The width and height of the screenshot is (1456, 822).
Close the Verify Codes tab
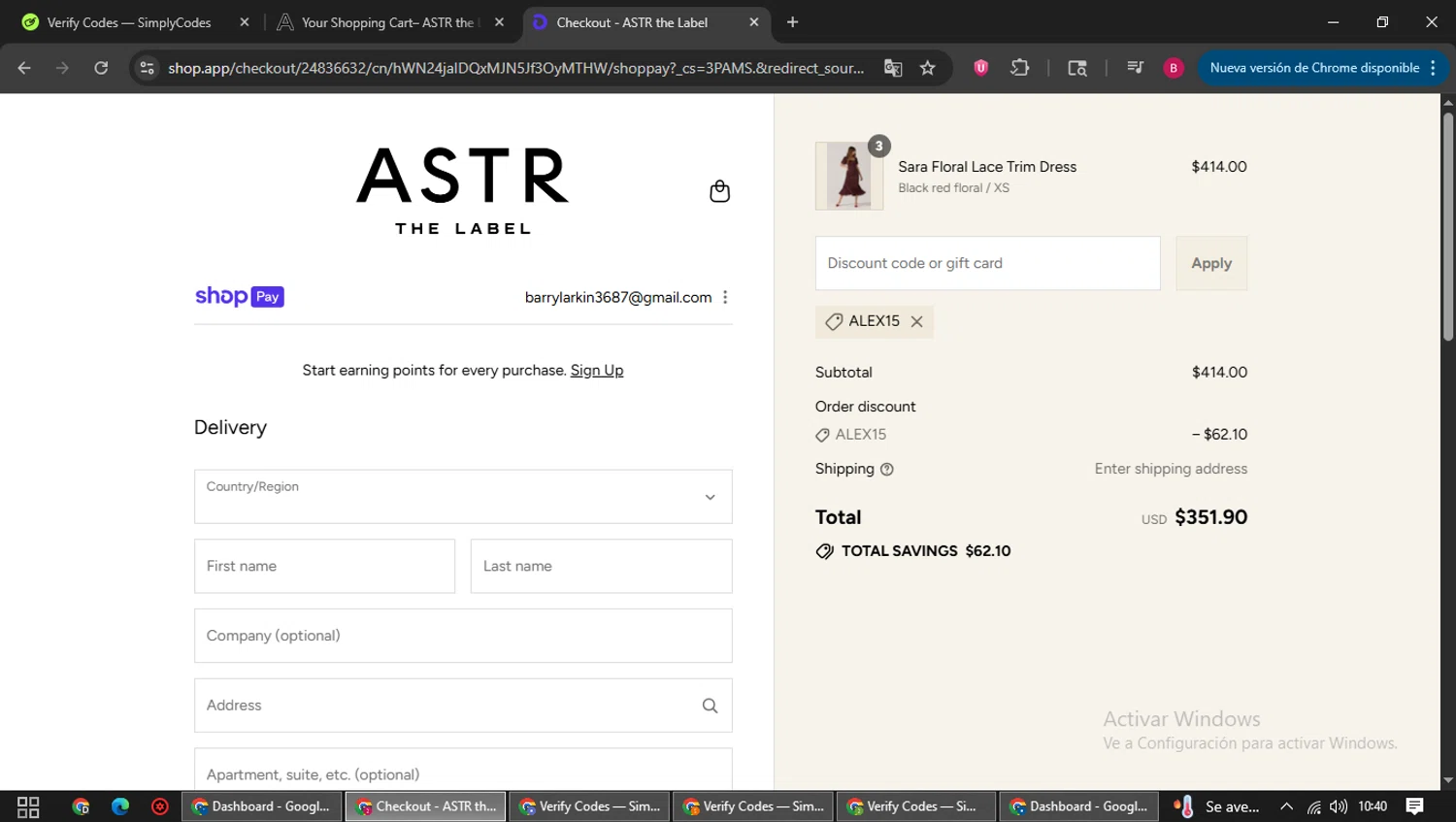point(245,22)
